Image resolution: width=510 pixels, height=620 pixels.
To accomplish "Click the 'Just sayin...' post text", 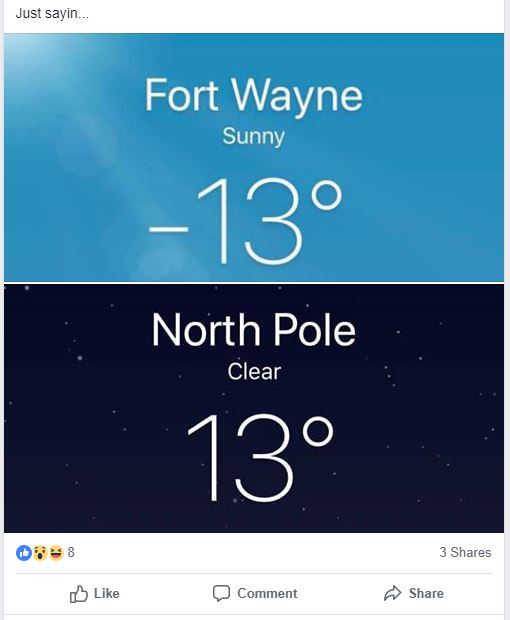I will [52, 14].
